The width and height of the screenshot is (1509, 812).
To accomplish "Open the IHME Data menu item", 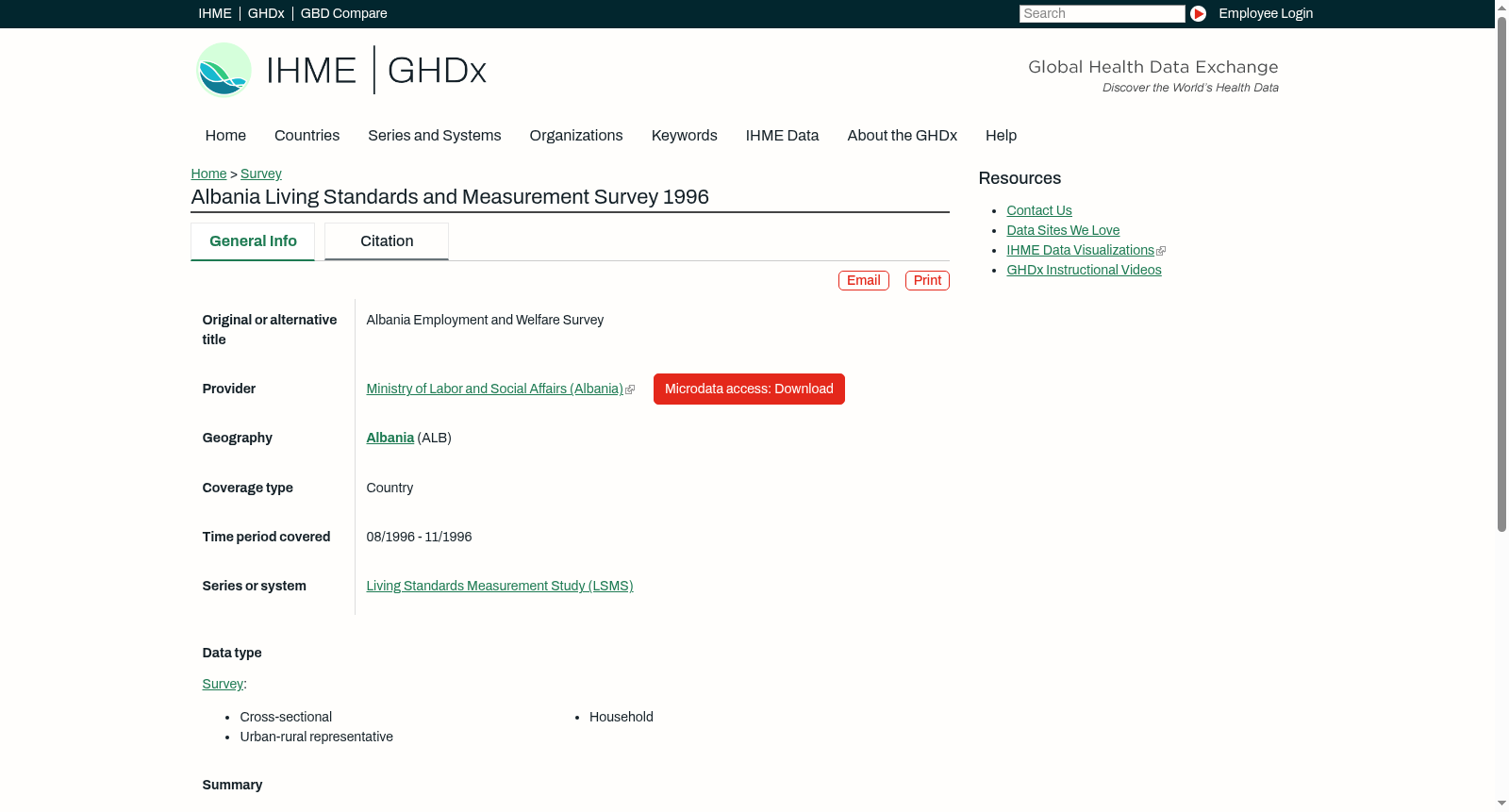I will click(x=782, y=136).
